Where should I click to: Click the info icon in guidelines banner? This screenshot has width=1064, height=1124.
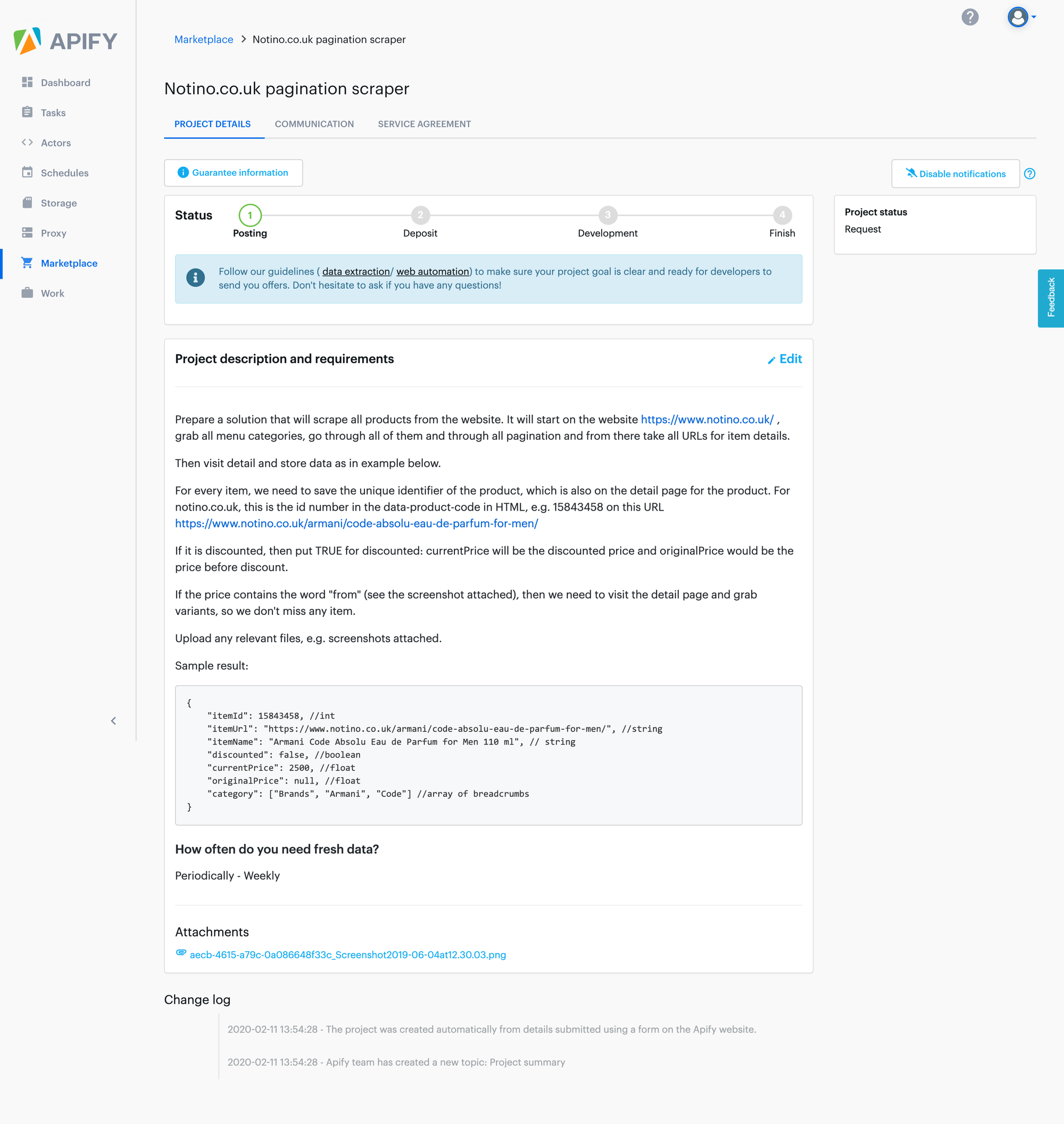pos(196,278)
